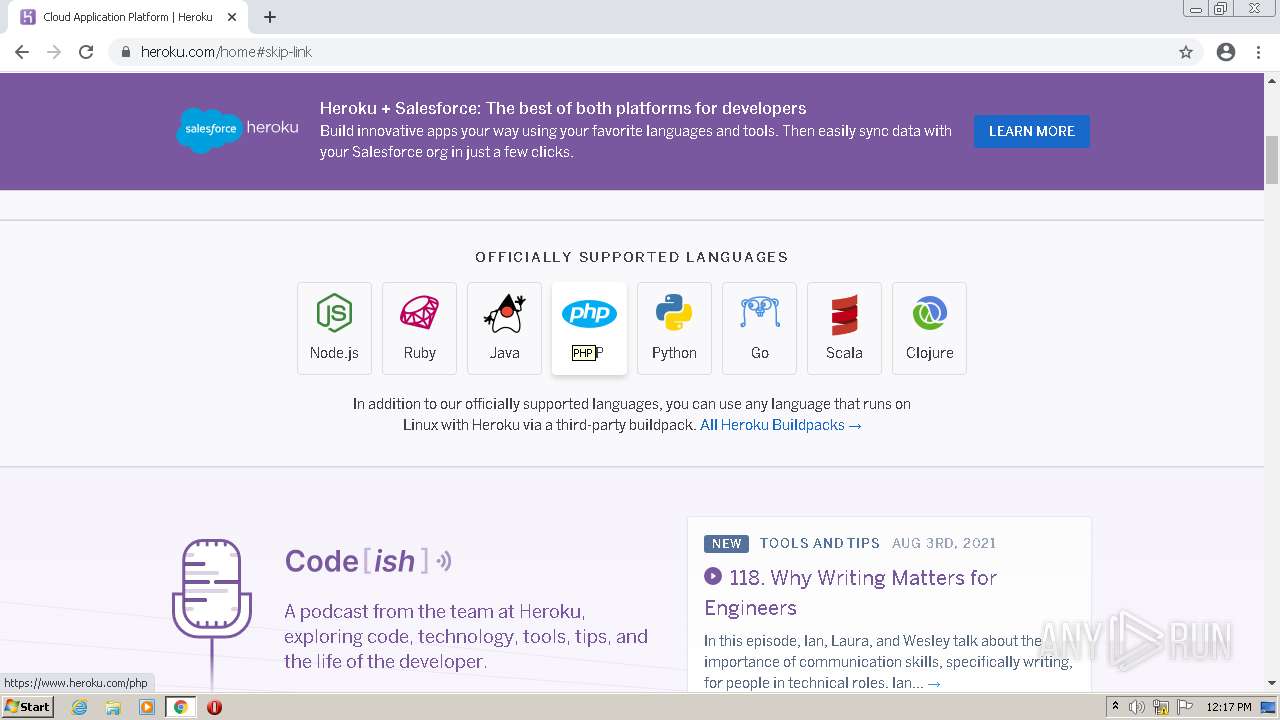Screen dimensions: 1280x720
Task: Show hidden system tray icons
Action: point(1115,707)
